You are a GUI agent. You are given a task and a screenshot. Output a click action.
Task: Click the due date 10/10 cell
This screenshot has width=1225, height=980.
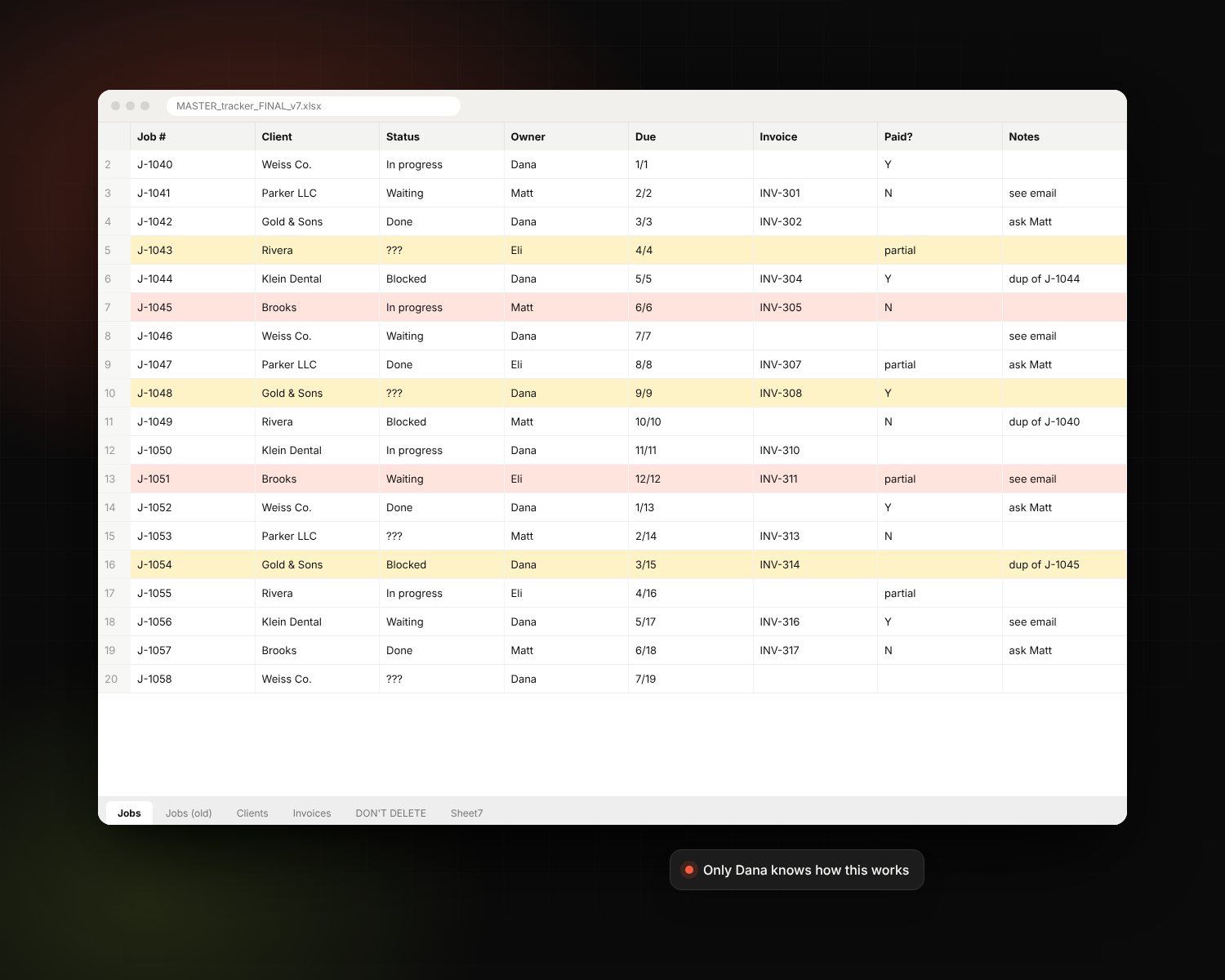pyautogui.click(x=691, y=421)
